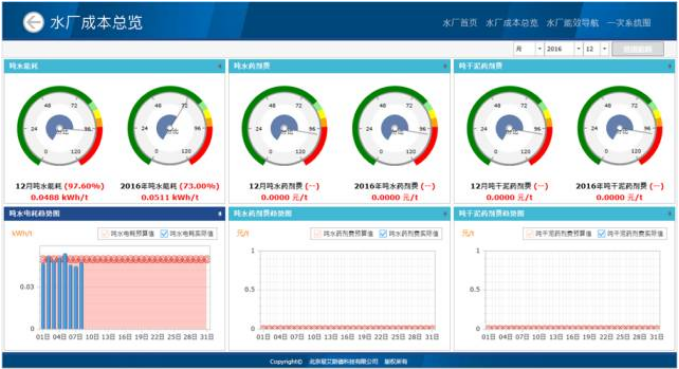Click the 12月吨水能耗 gauge dial
The width and height of the screenshot is (679, 369).
(x=60, y=127)
